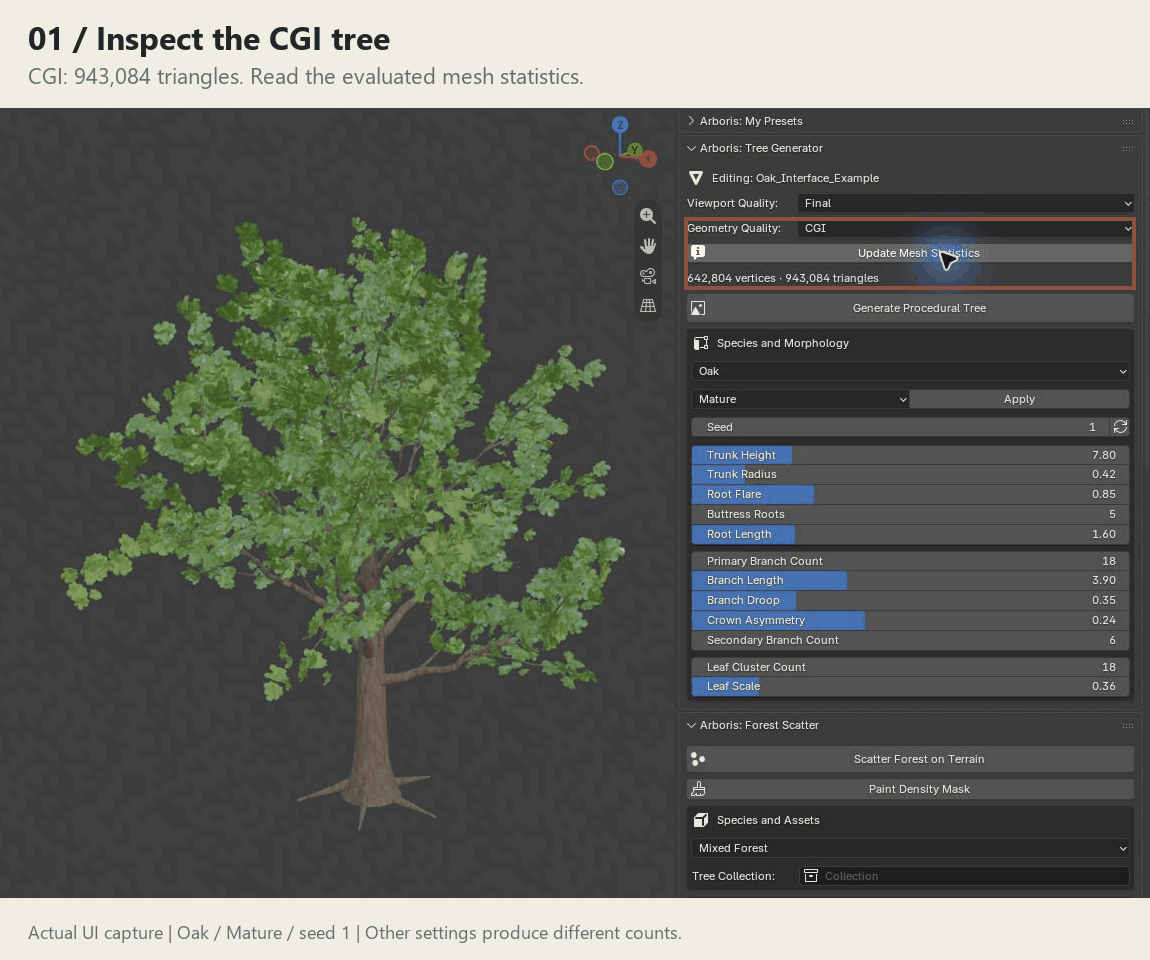Screen dimensions: 1150x960
Task: Click the 'Species and Assets' heading
Action: [x=768, y=820]
